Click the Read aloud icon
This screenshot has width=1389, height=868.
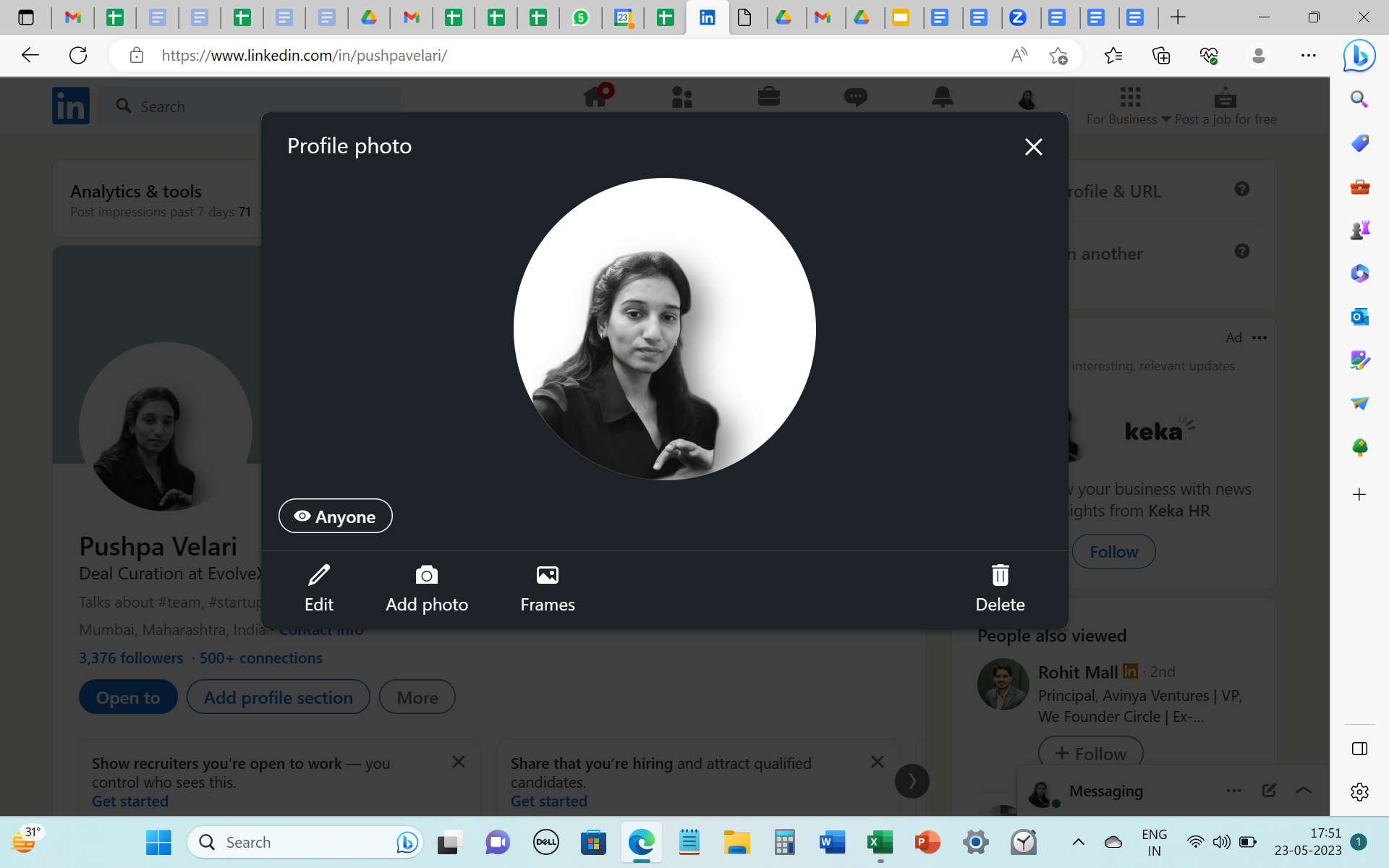[1019, 56]
